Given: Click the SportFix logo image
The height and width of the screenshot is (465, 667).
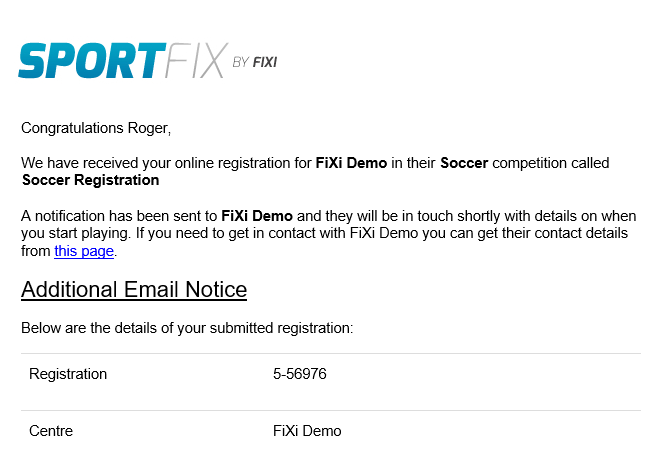Looking at the screenshot, I should [148, 60].
